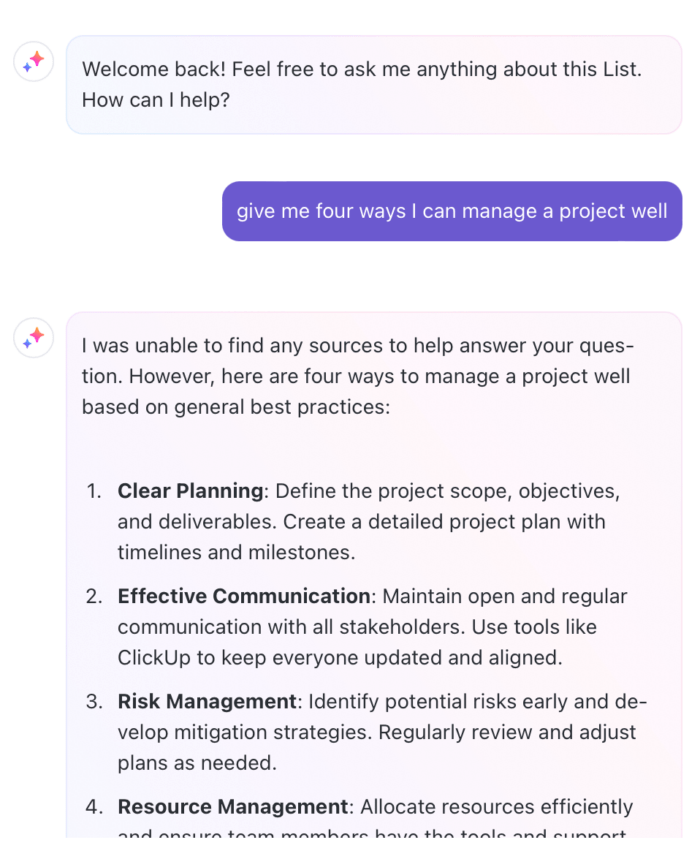Click the word "ClickUp" in the communication tip

[156, 658]
